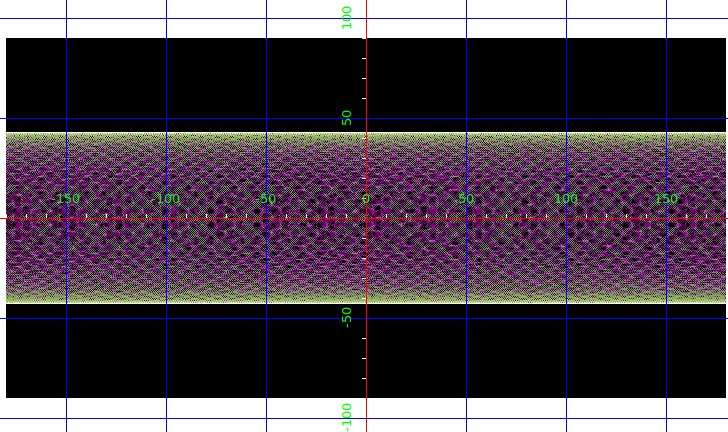This screenshot has height=432, width=728.
Task: Click the "-150" label on the horizontal axis
Action: [x=66, y=199]
